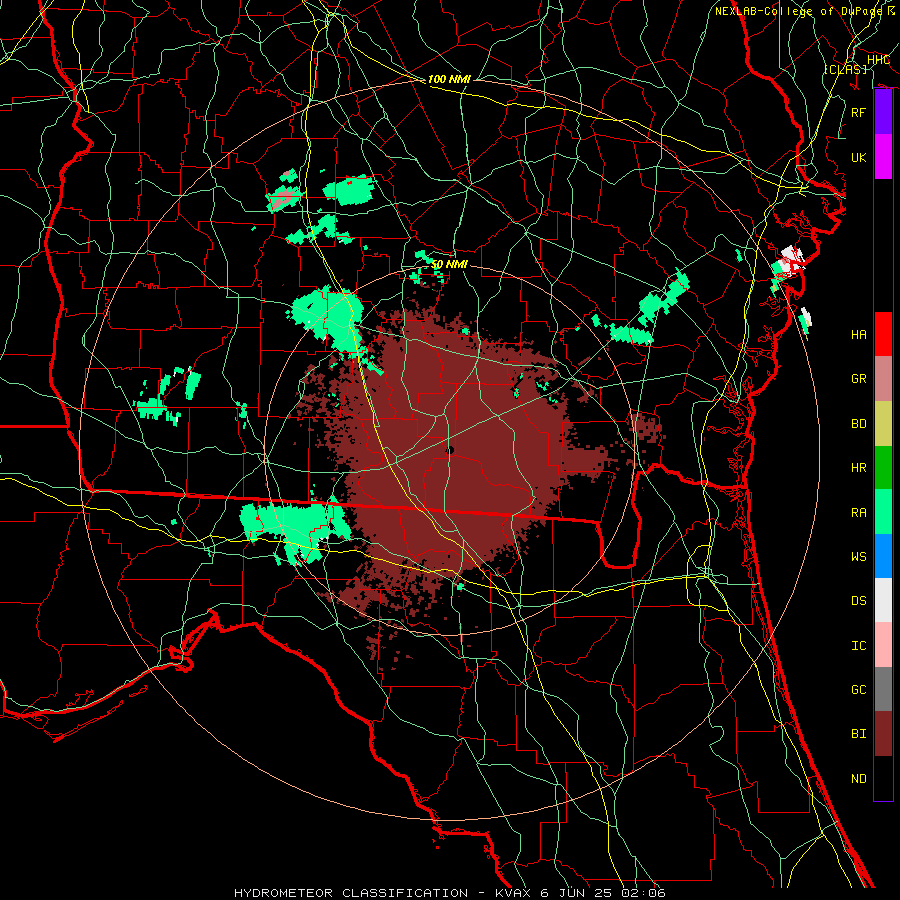
Task: Select the dusty pink GR legend swatch
Action: (x=883, y=379)
